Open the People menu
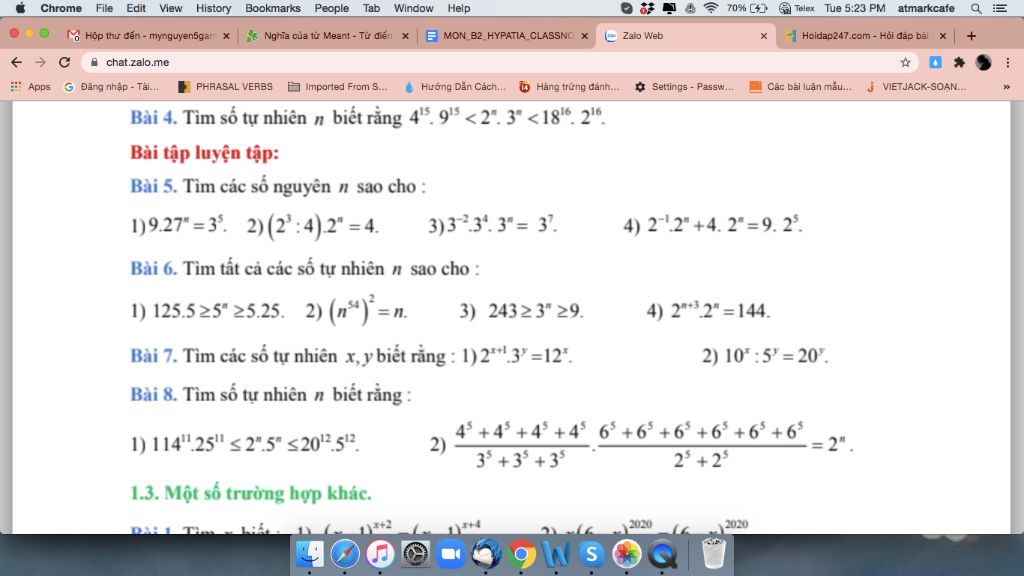1024x576 pixels. (x=332, y=8)
